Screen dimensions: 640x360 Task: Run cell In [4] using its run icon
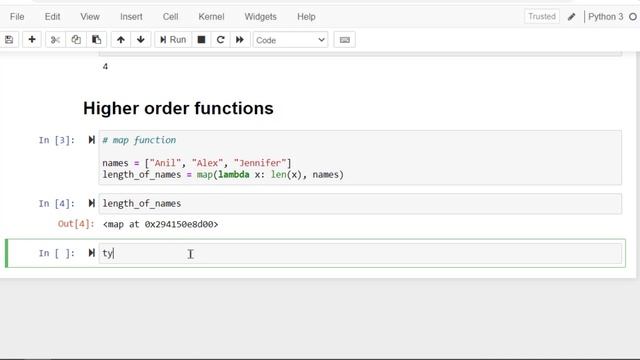[x=91, y=203]
